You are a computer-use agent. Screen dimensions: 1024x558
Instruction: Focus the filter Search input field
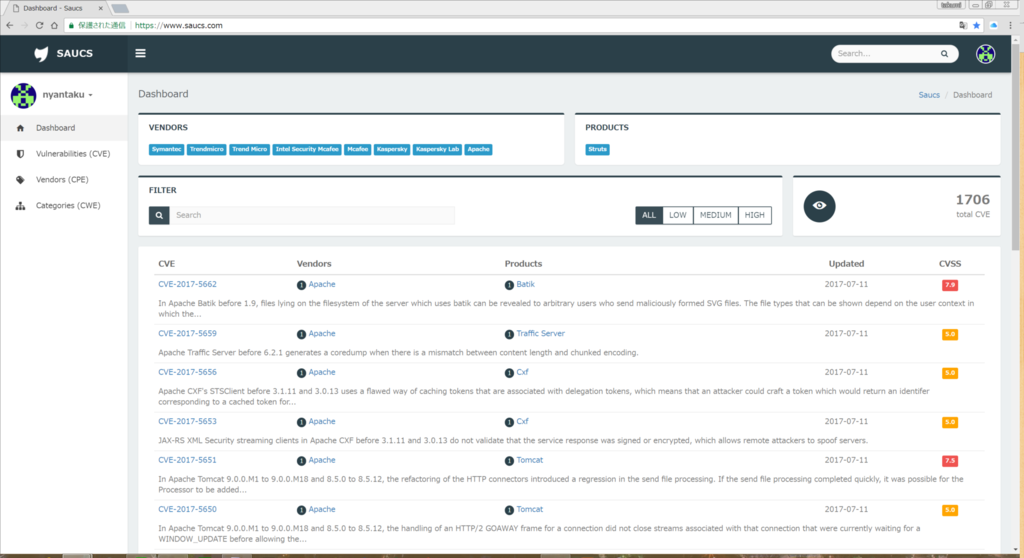click(312, 215)
